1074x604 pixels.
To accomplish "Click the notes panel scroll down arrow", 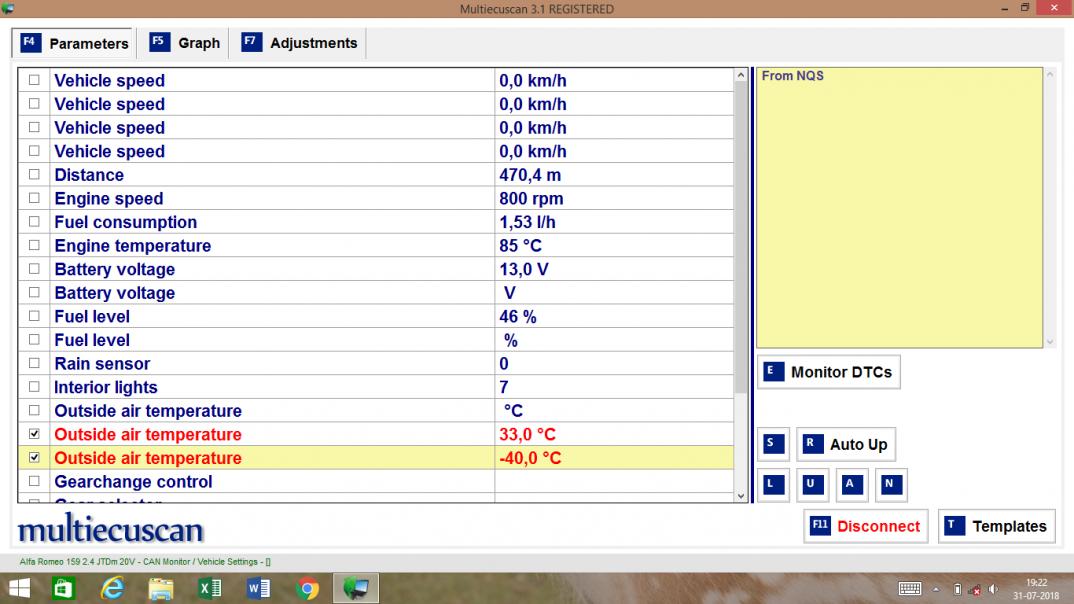I will pos(1050,342).
